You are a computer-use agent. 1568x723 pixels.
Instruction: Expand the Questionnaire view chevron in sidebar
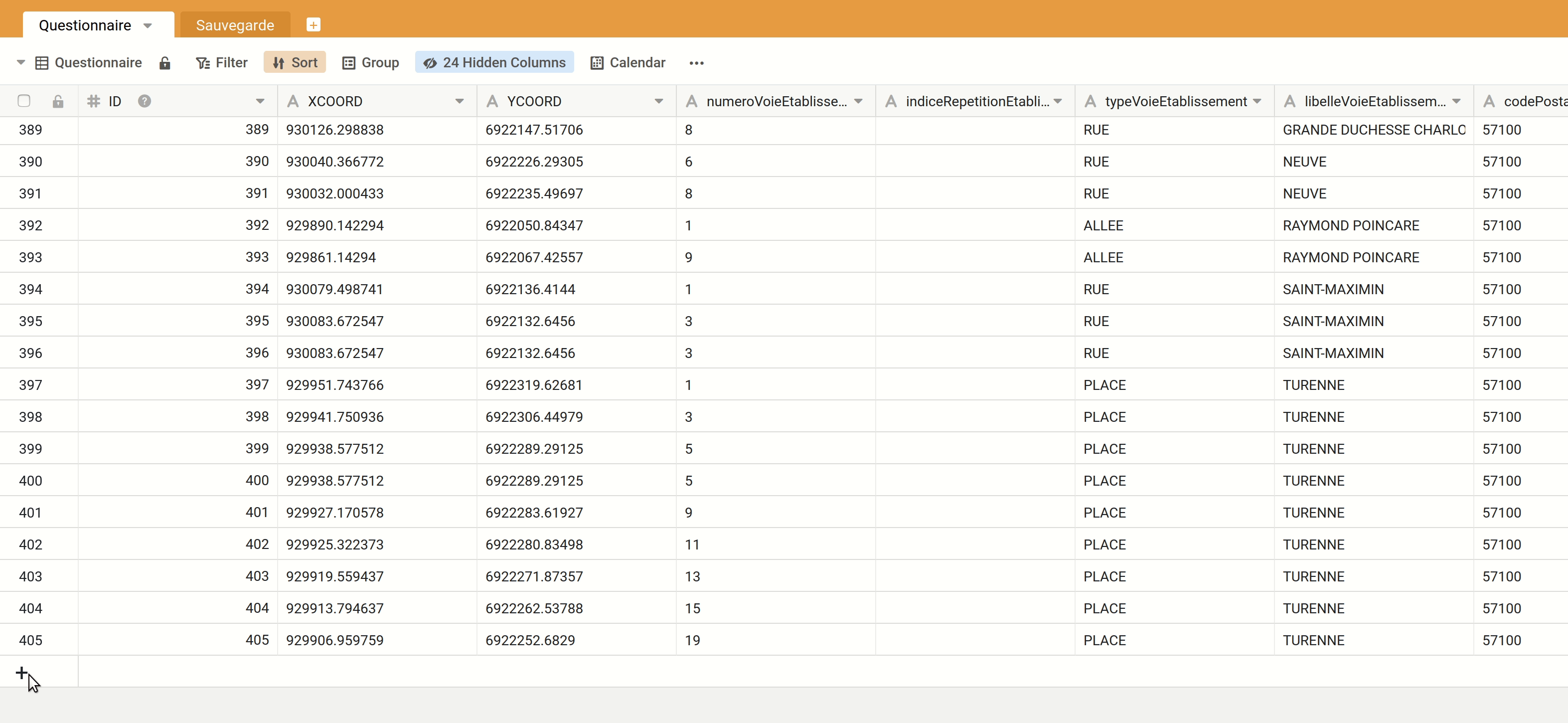(x=20, y=62)
